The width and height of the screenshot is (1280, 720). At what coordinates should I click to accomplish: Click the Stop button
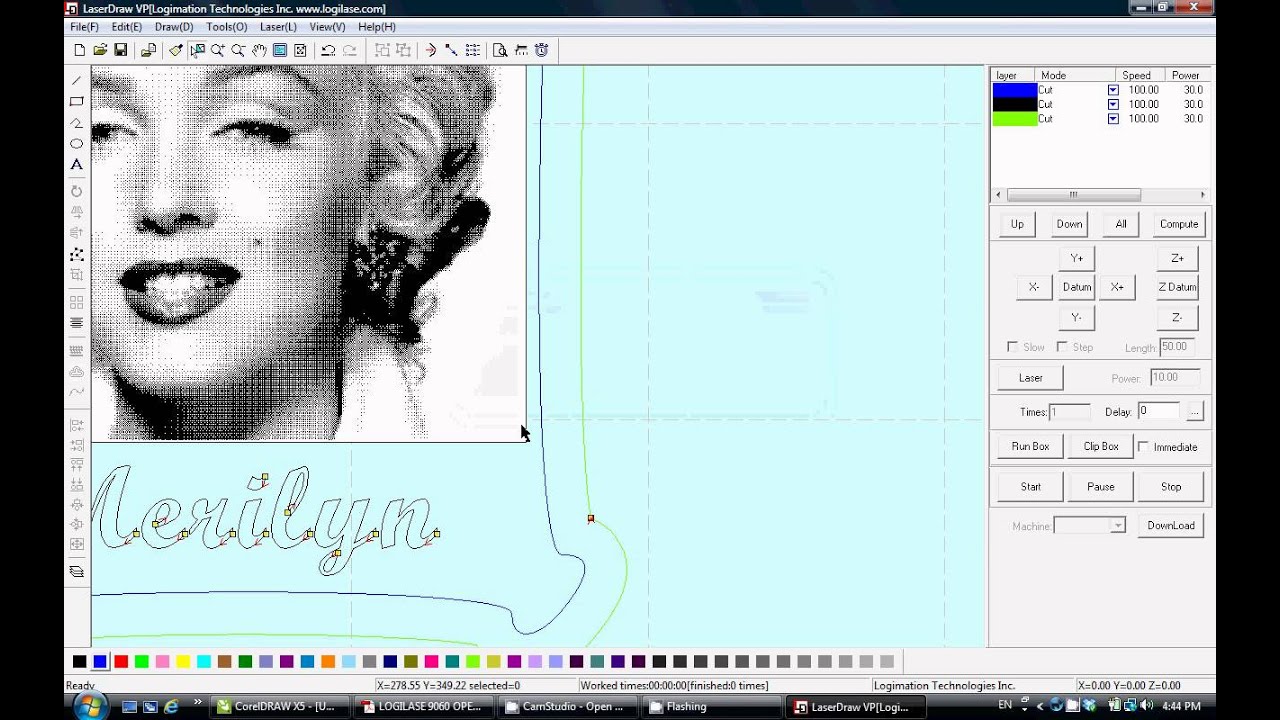tap(1171, 487)
